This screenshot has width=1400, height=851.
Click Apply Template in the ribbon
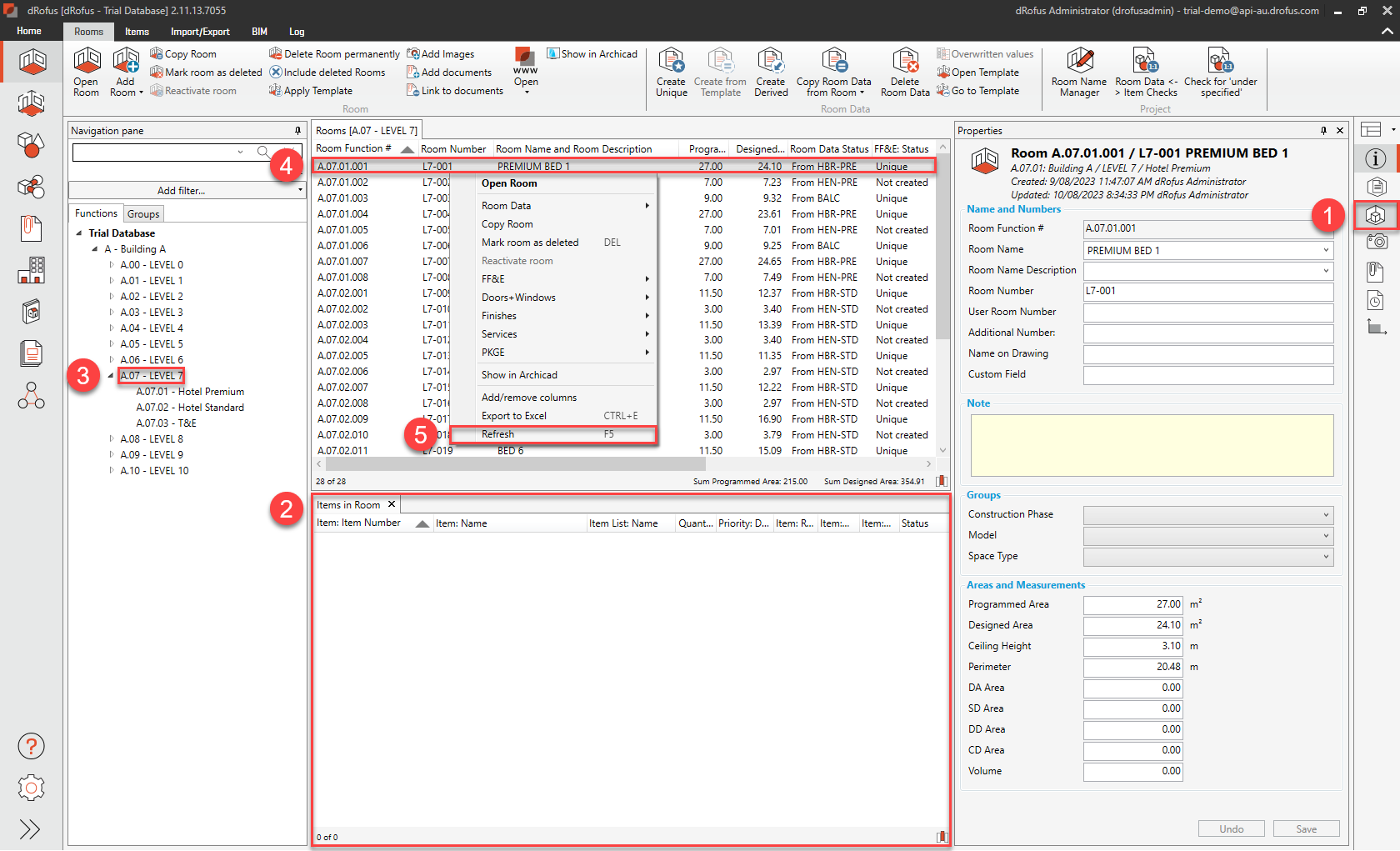317,91
